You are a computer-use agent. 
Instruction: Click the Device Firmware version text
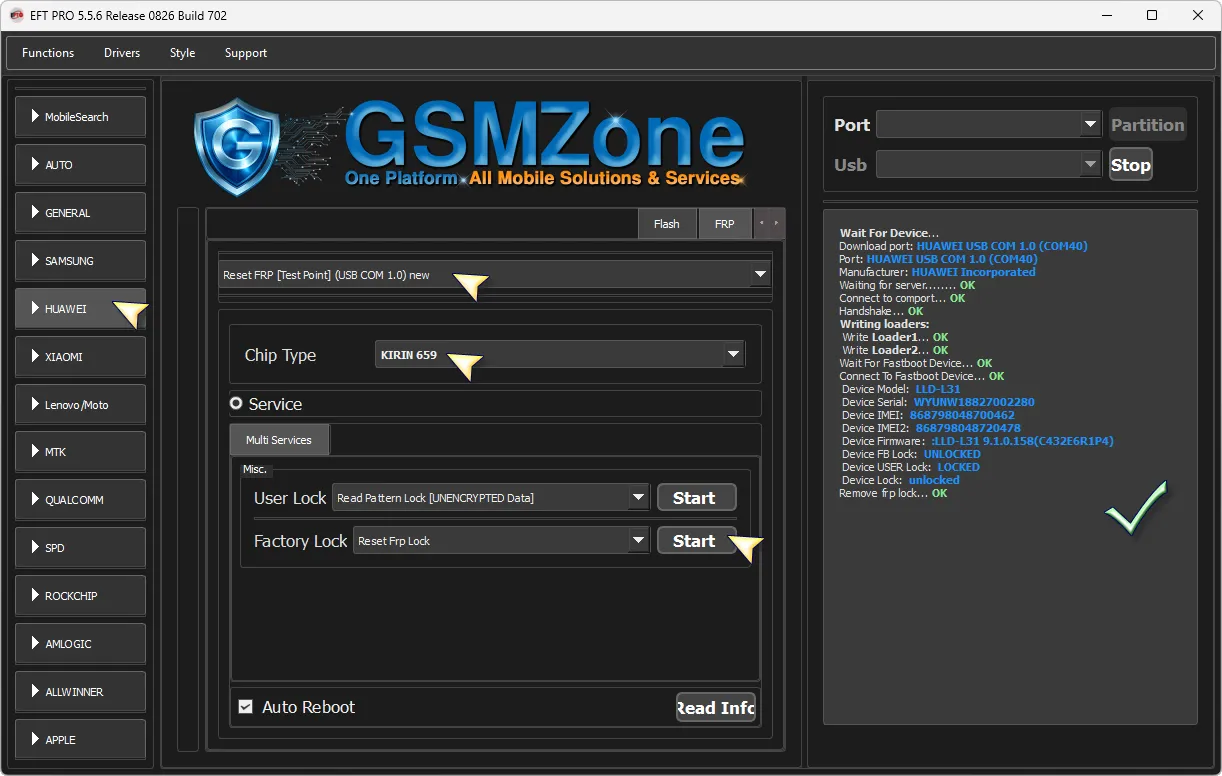click(x=1022, y=441)
